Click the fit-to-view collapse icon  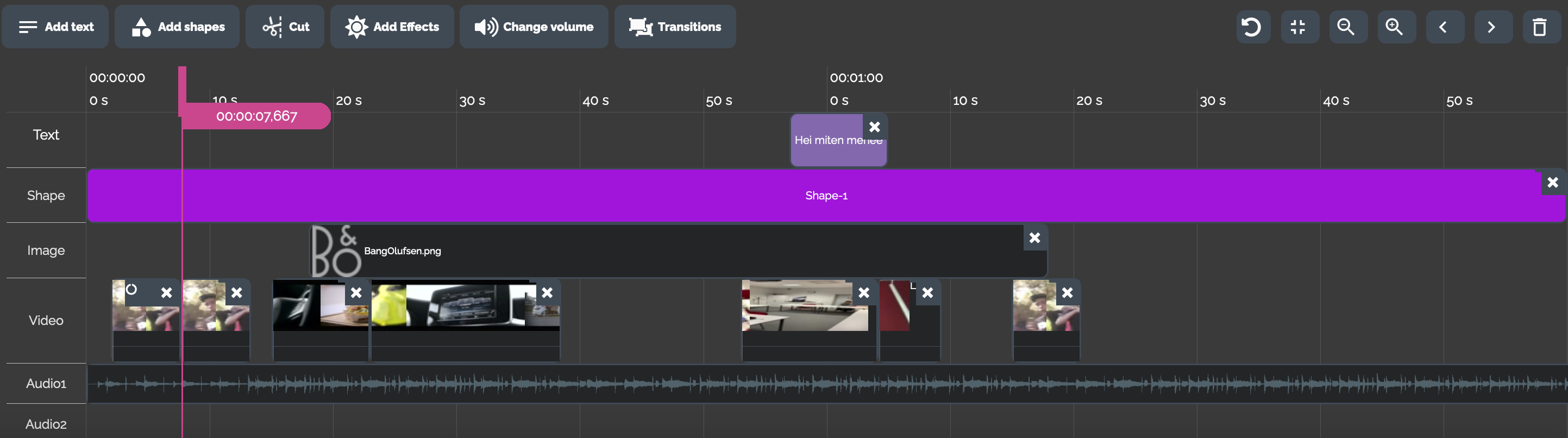coord(1299,27)
